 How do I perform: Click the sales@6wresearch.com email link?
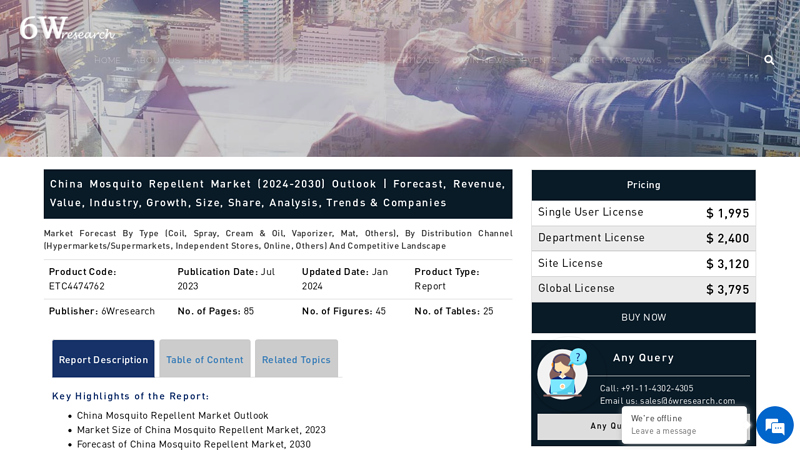pos(687,401)
